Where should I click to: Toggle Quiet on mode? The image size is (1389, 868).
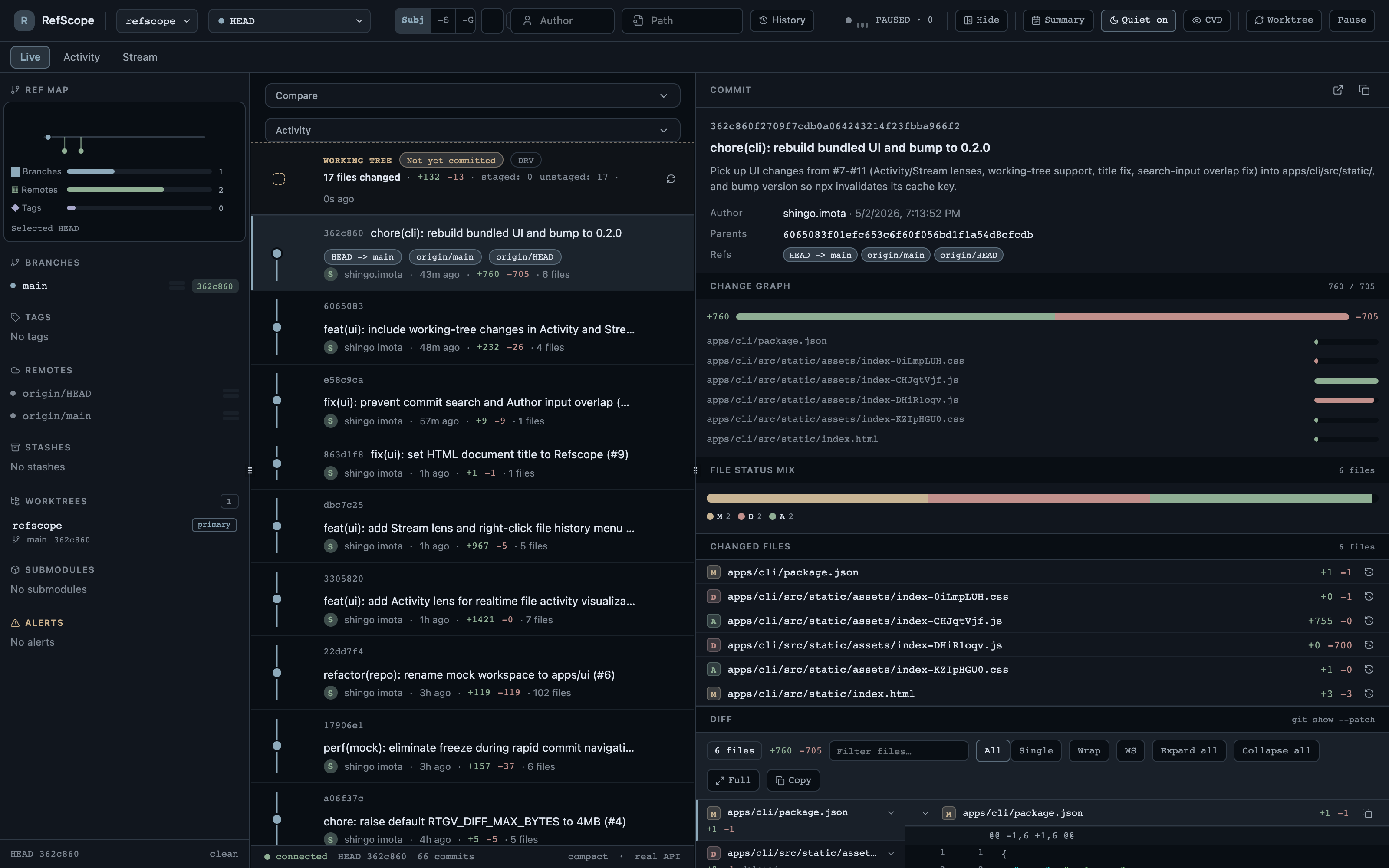coord(1138,20)
